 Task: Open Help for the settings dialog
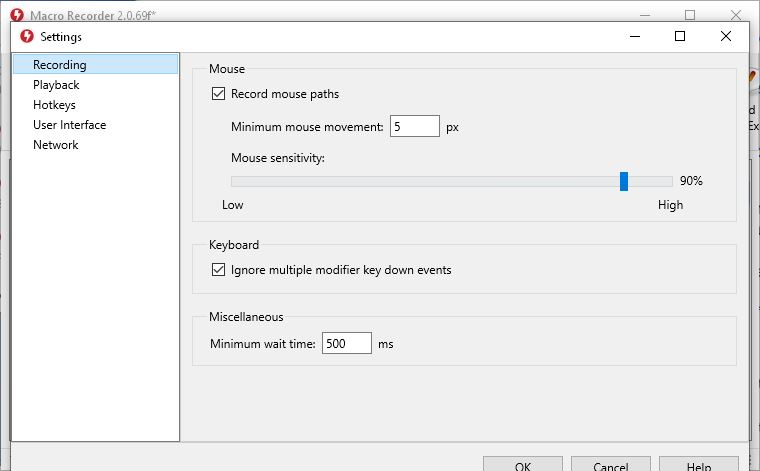pyautogui.click(x=698, y=464)
